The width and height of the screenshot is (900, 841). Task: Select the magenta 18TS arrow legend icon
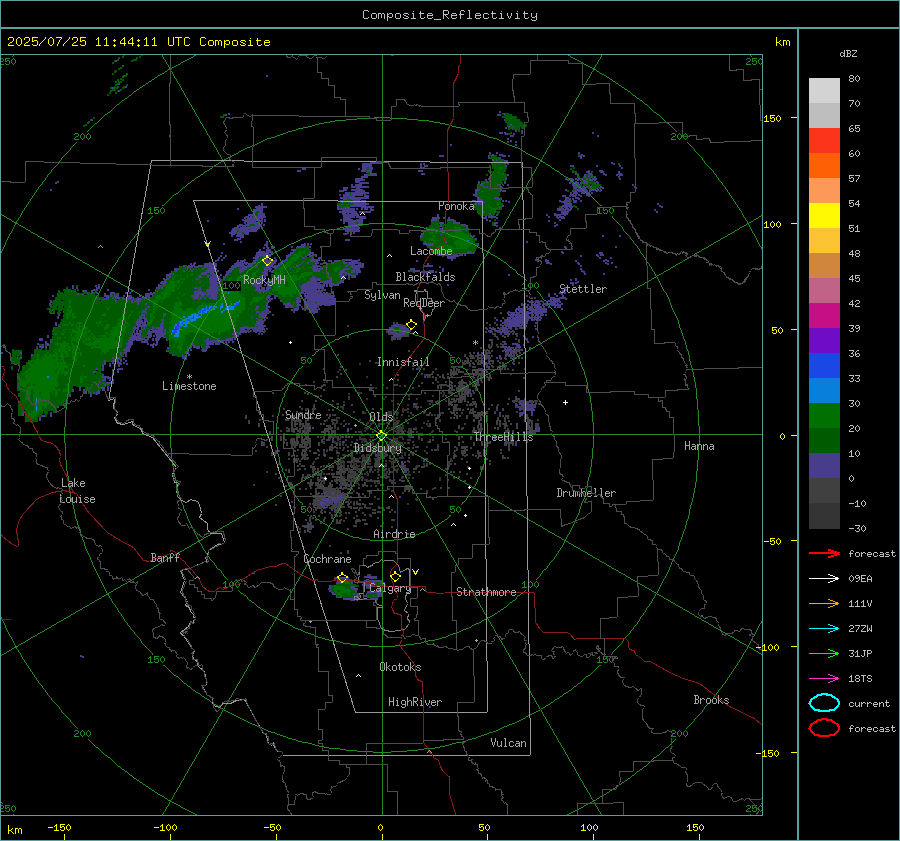tap(824, 679)
